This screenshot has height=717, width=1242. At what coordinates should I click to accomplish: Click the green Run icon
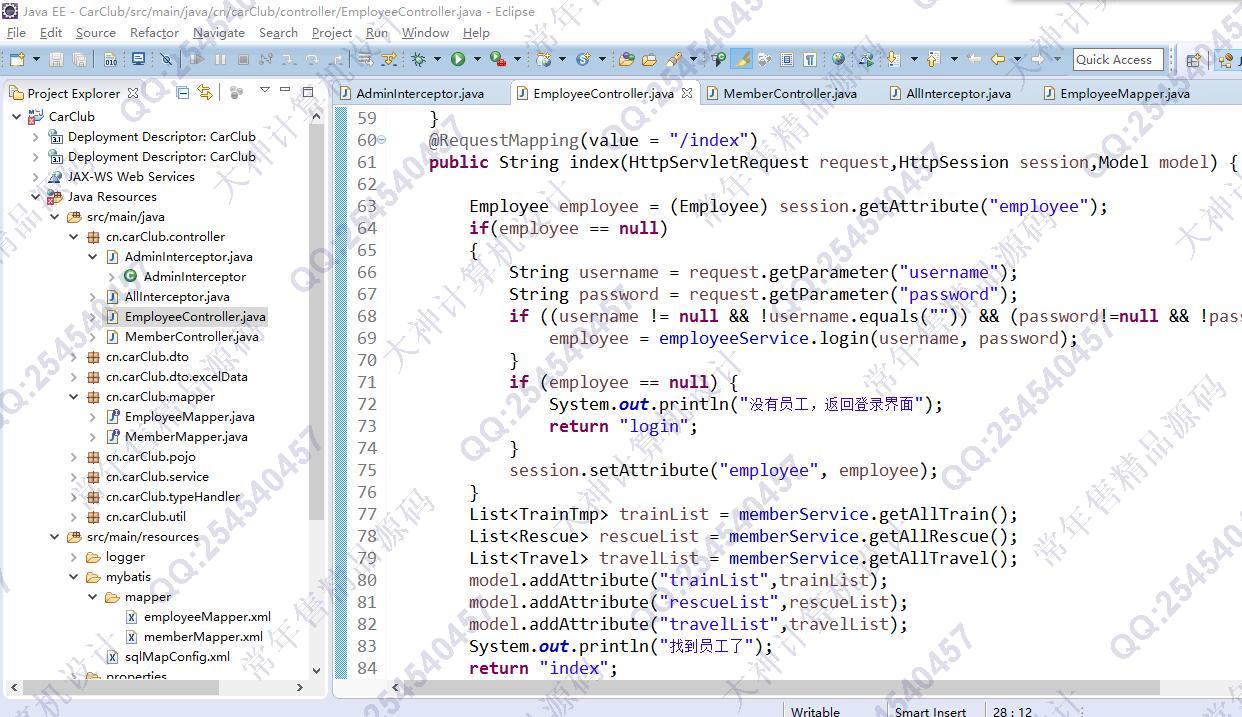tap(458, 59)
